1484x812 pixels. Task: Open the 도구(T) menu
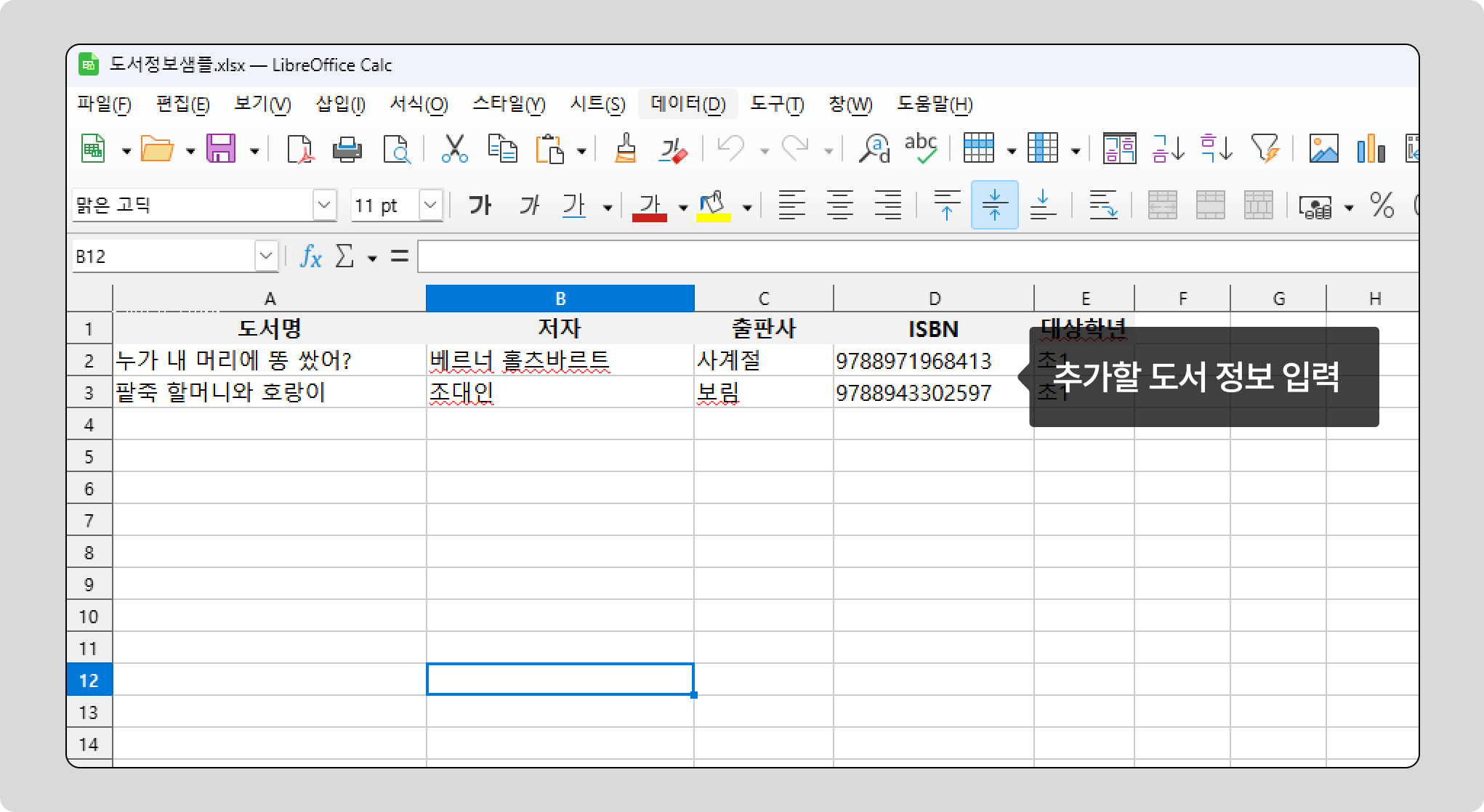coord(778,105)
